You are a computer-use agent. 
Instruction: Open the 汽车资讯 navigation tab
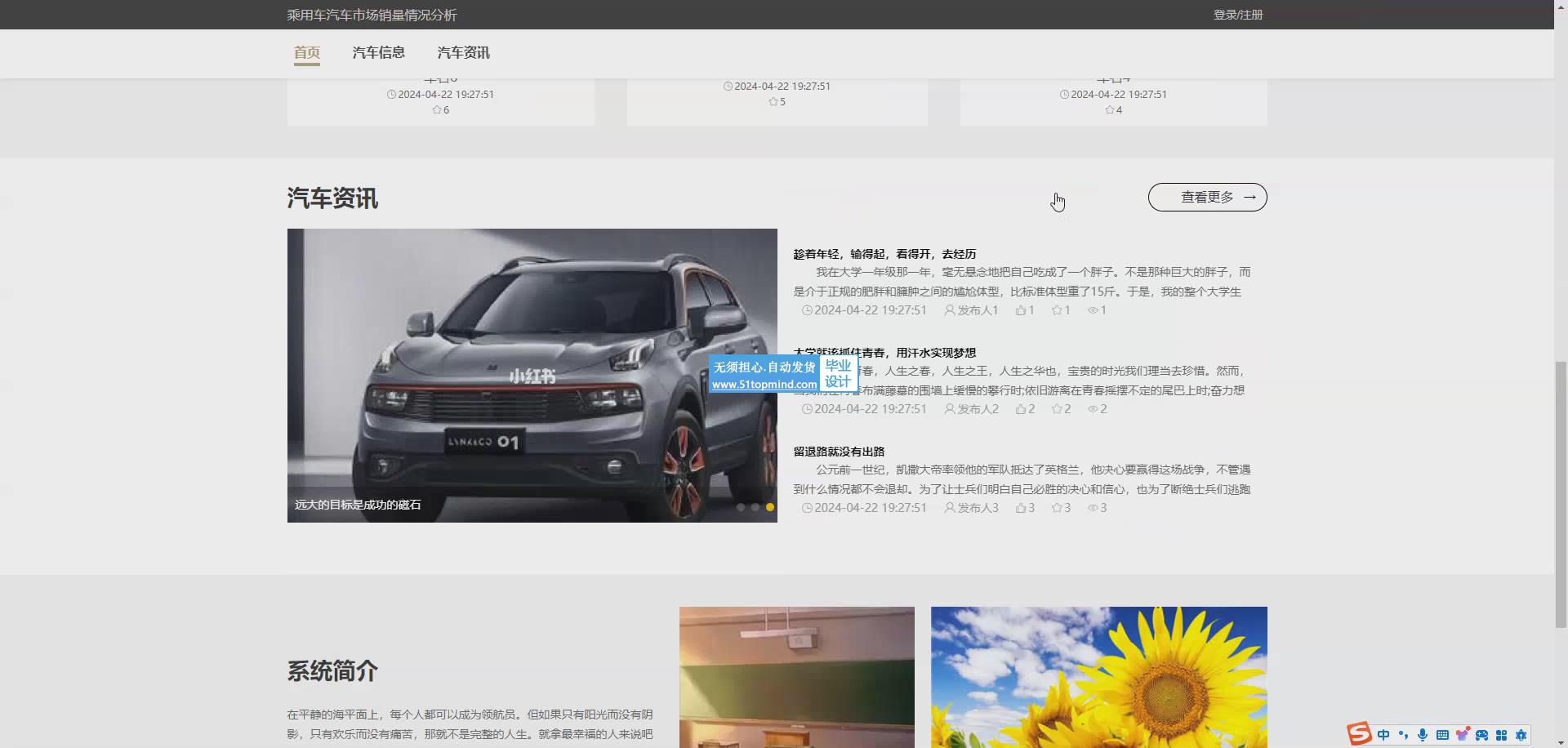click(x=463, y=53)
